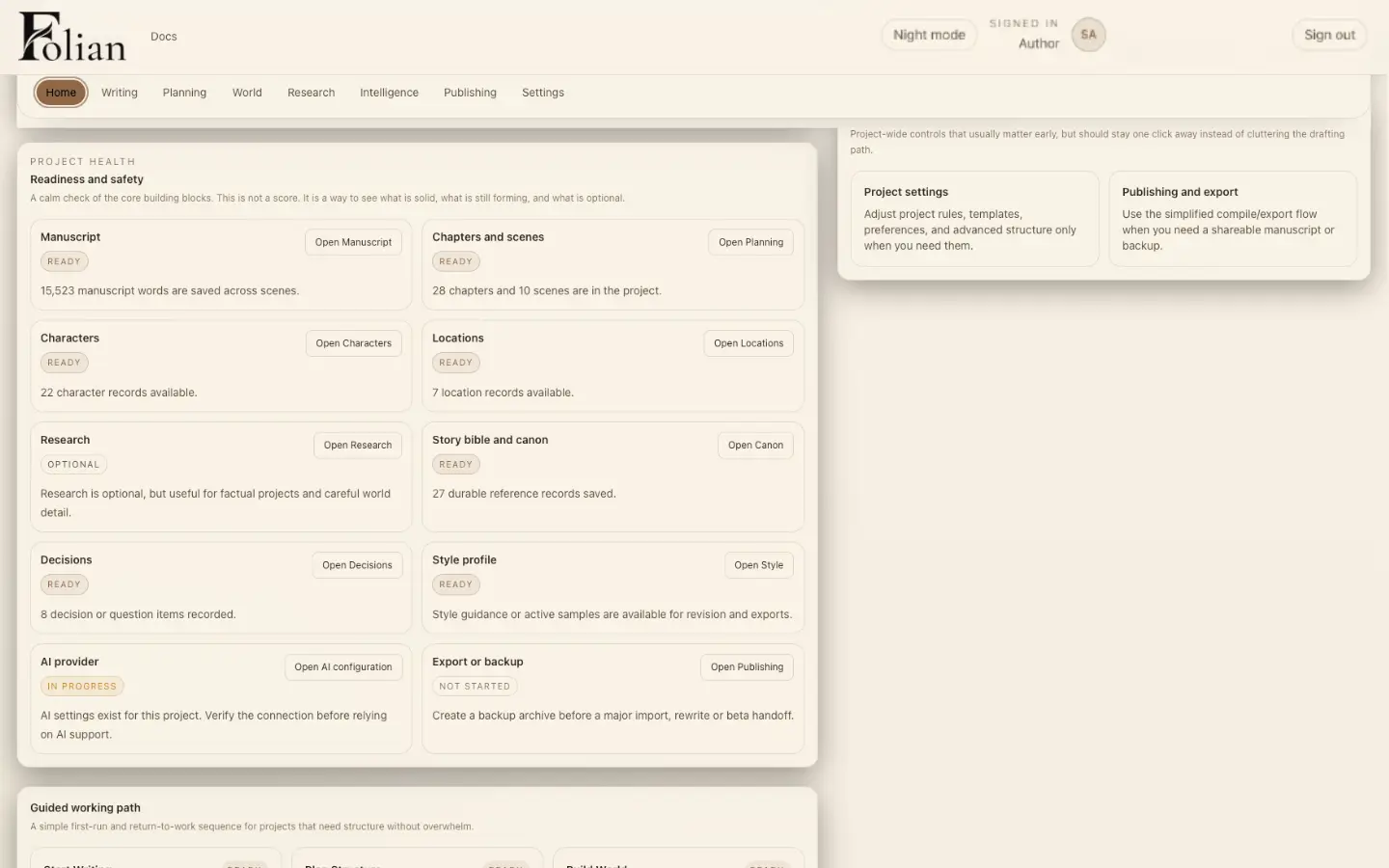Click the 'Style profile' card title

(464, 560)
